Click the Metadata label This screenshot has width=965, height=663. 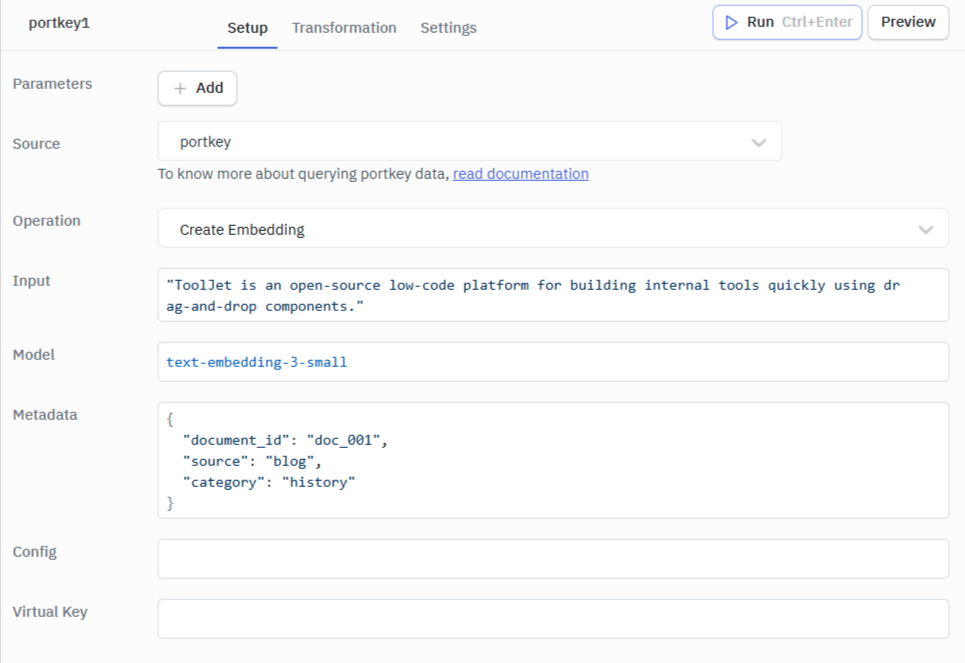tap(45, 415)
